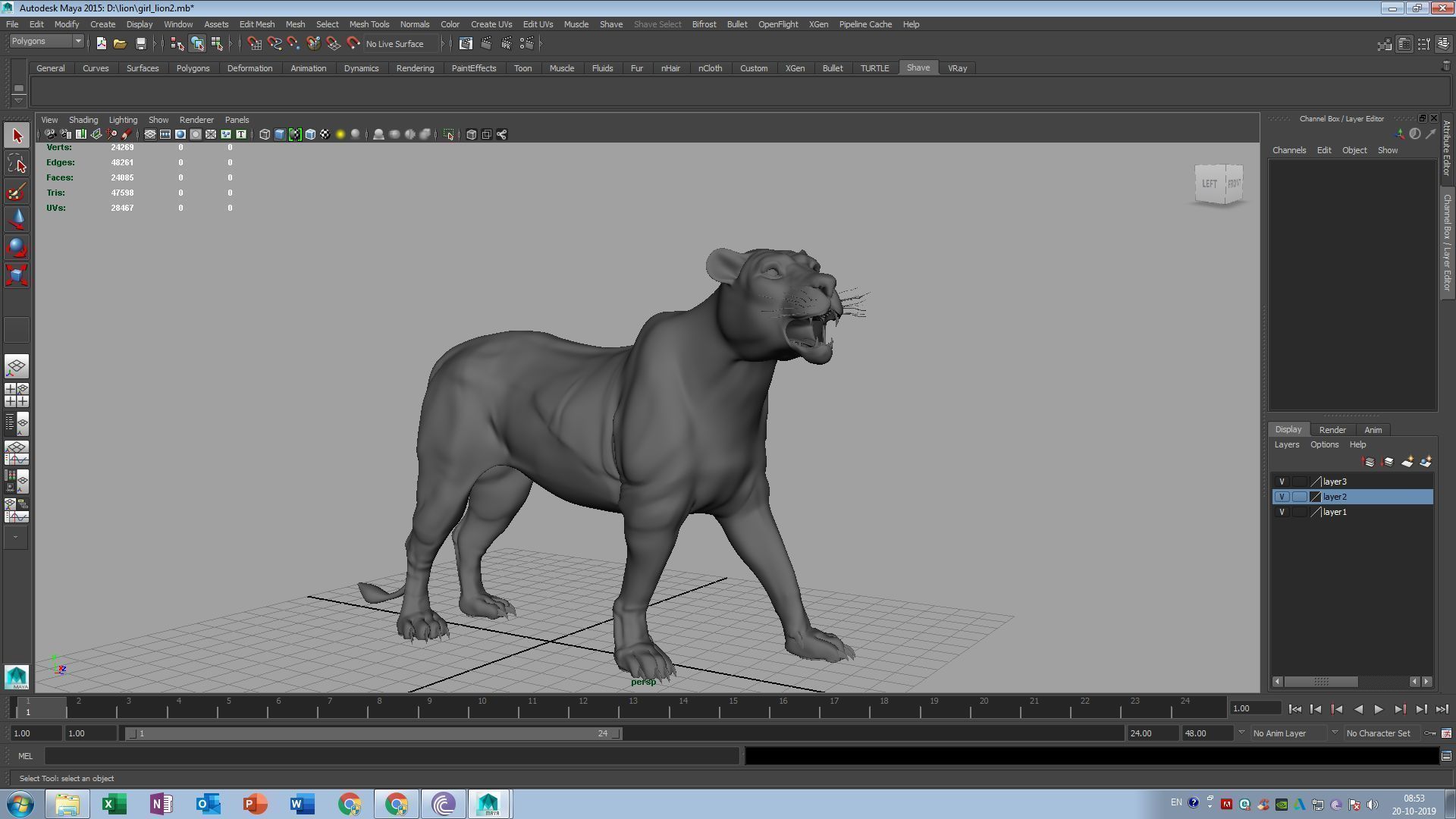Activate the Move tool cone icon
1456x819 pixels.
[x=17, y=220]
